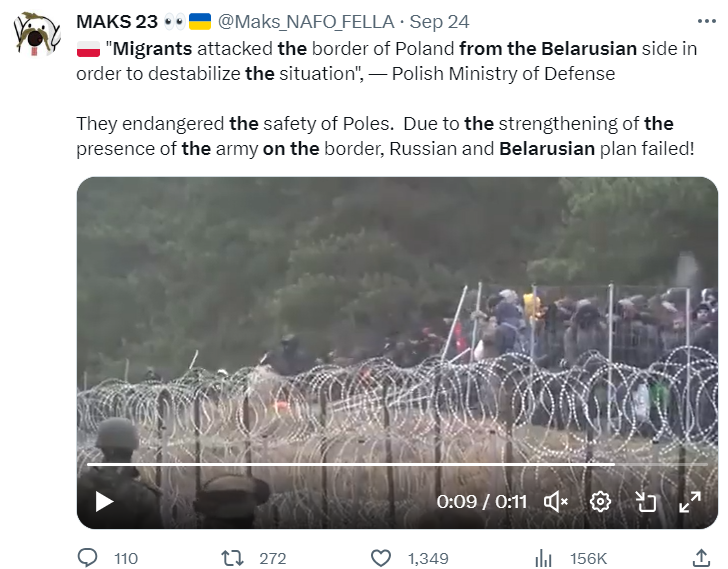Share the tweet via share icon
Viewport: 728px width, 569px height.
702,558
